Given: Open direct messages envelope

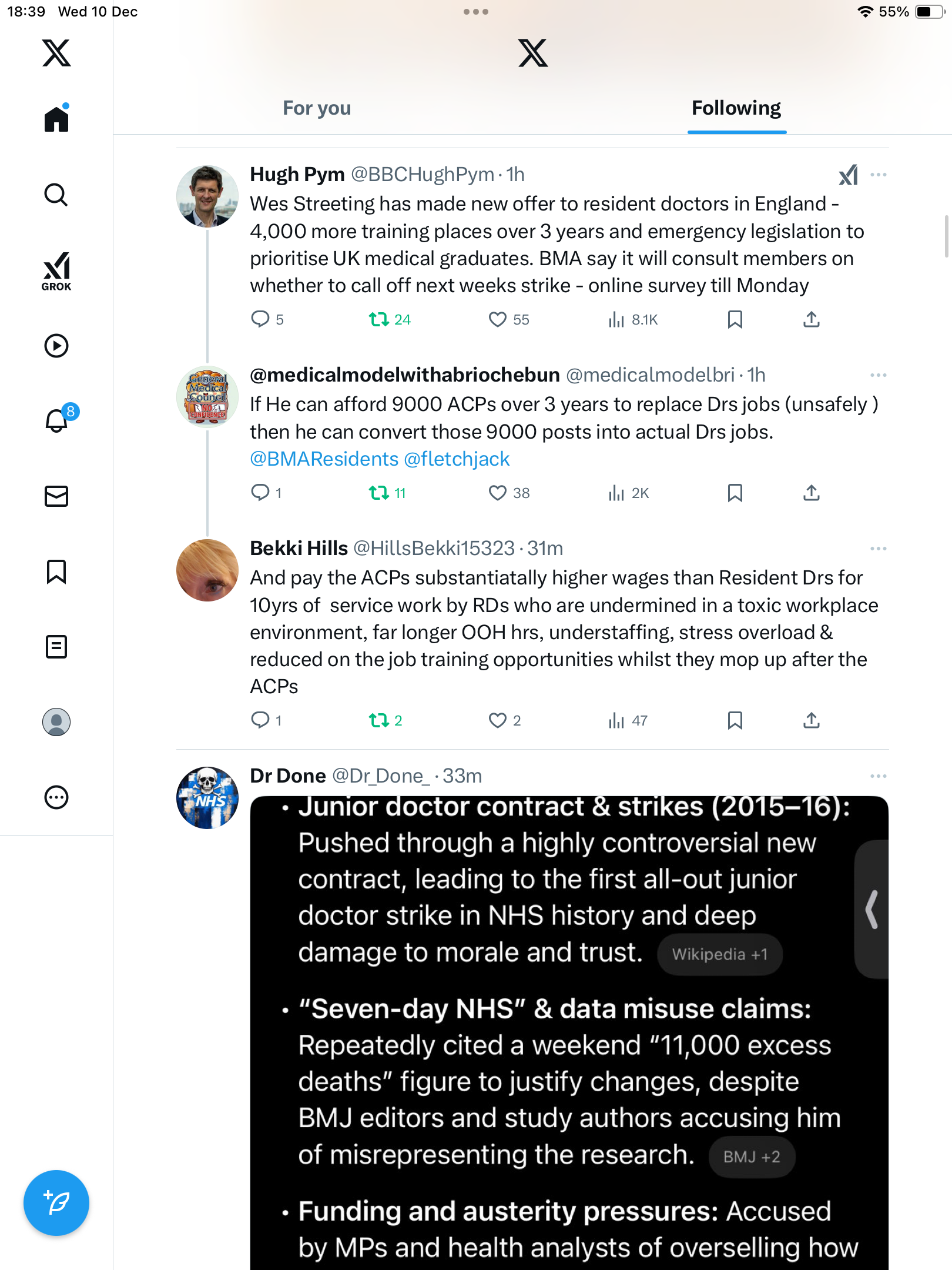Looking at the screenshot, I should click(x=56, y=496).
